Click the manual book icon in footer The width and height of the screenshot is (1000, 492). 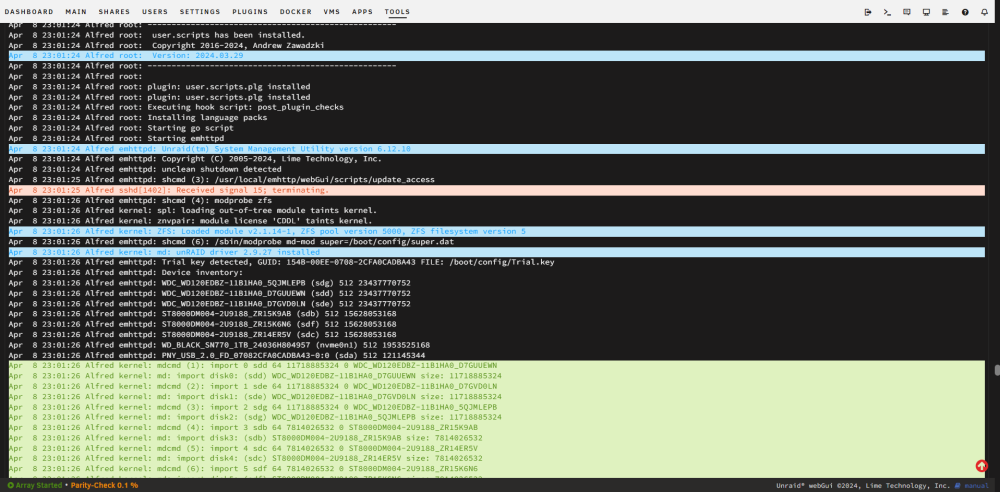958,486
